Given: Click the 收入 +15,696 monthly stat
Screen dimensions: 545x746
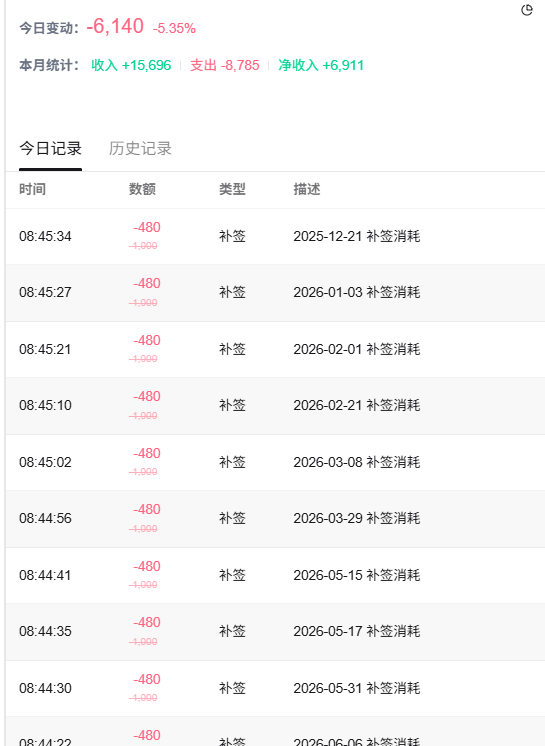Looking at the screenshot, I should coord(131,65).
